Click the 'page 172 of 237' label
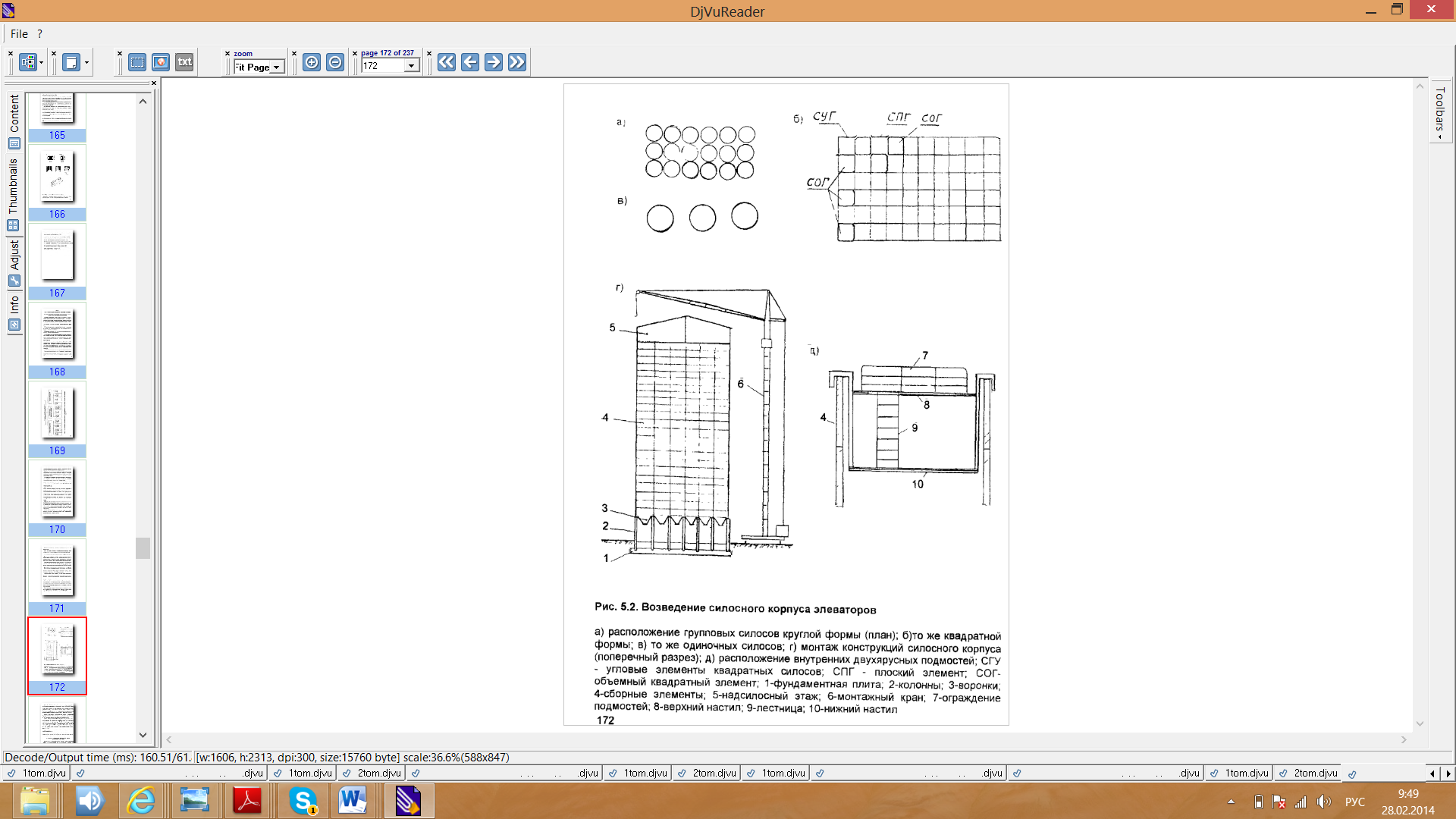 388,53
